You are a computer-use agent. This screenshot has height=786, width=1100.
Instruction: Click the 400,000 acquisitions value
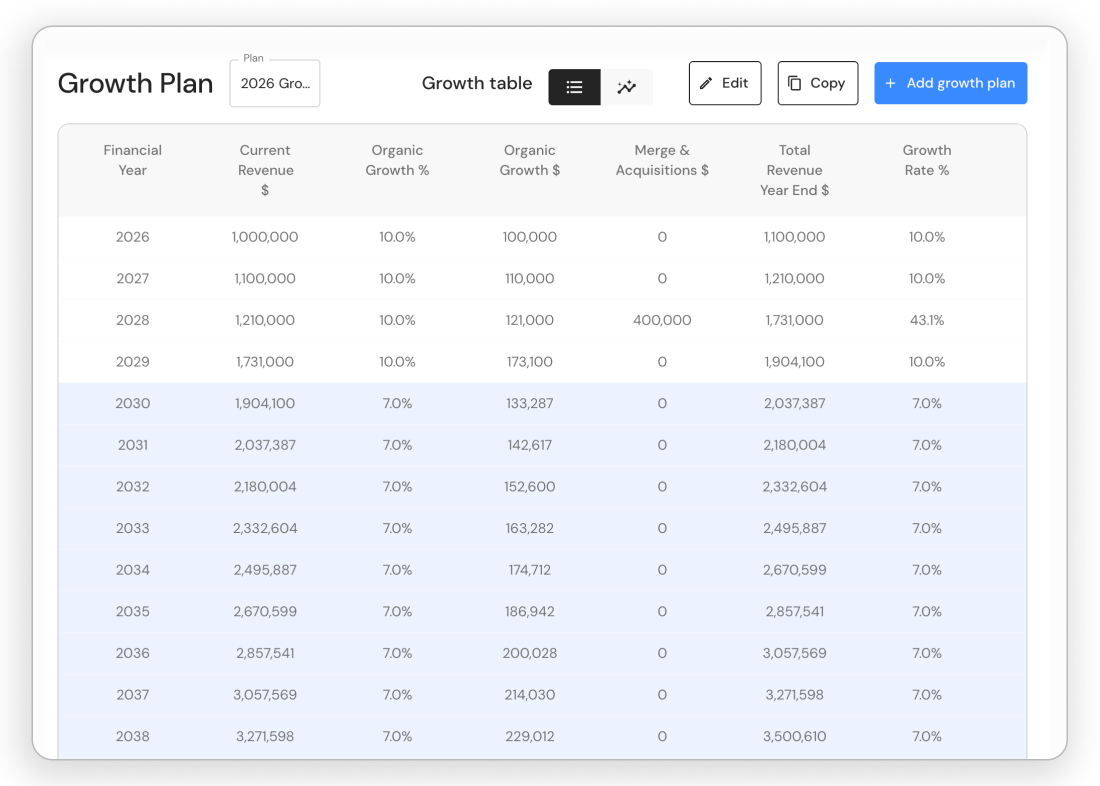(x=662, y=320)
